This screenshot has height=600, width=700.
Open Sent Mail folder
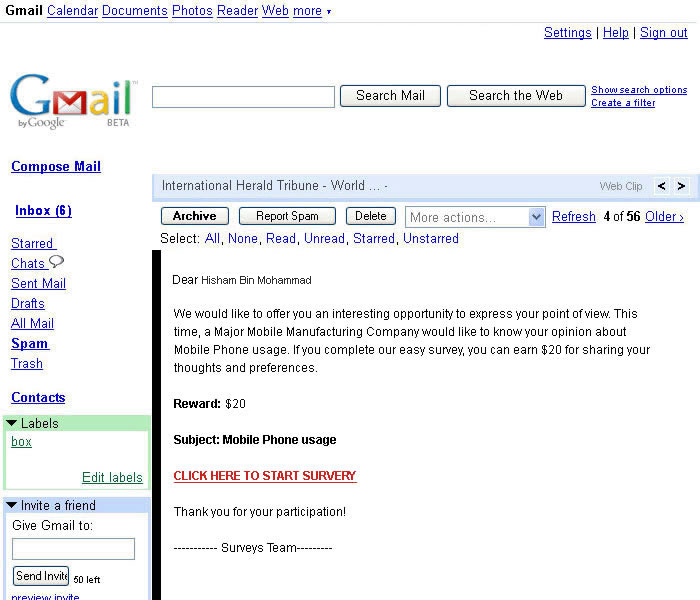[38, 283]
